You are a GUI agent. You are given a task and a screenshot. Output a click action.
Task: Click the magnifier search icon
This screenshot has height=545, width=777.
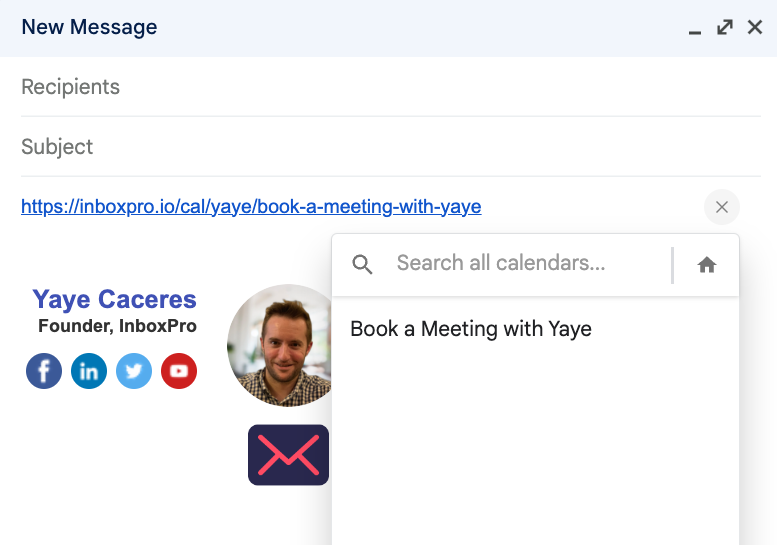click(x=363, y=264)
